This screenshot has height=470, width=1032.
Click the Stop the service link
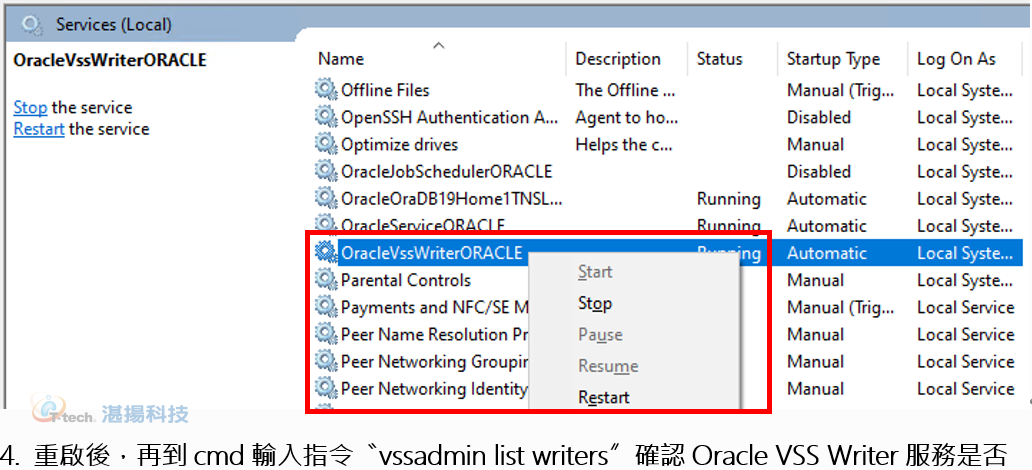[30, 107]
